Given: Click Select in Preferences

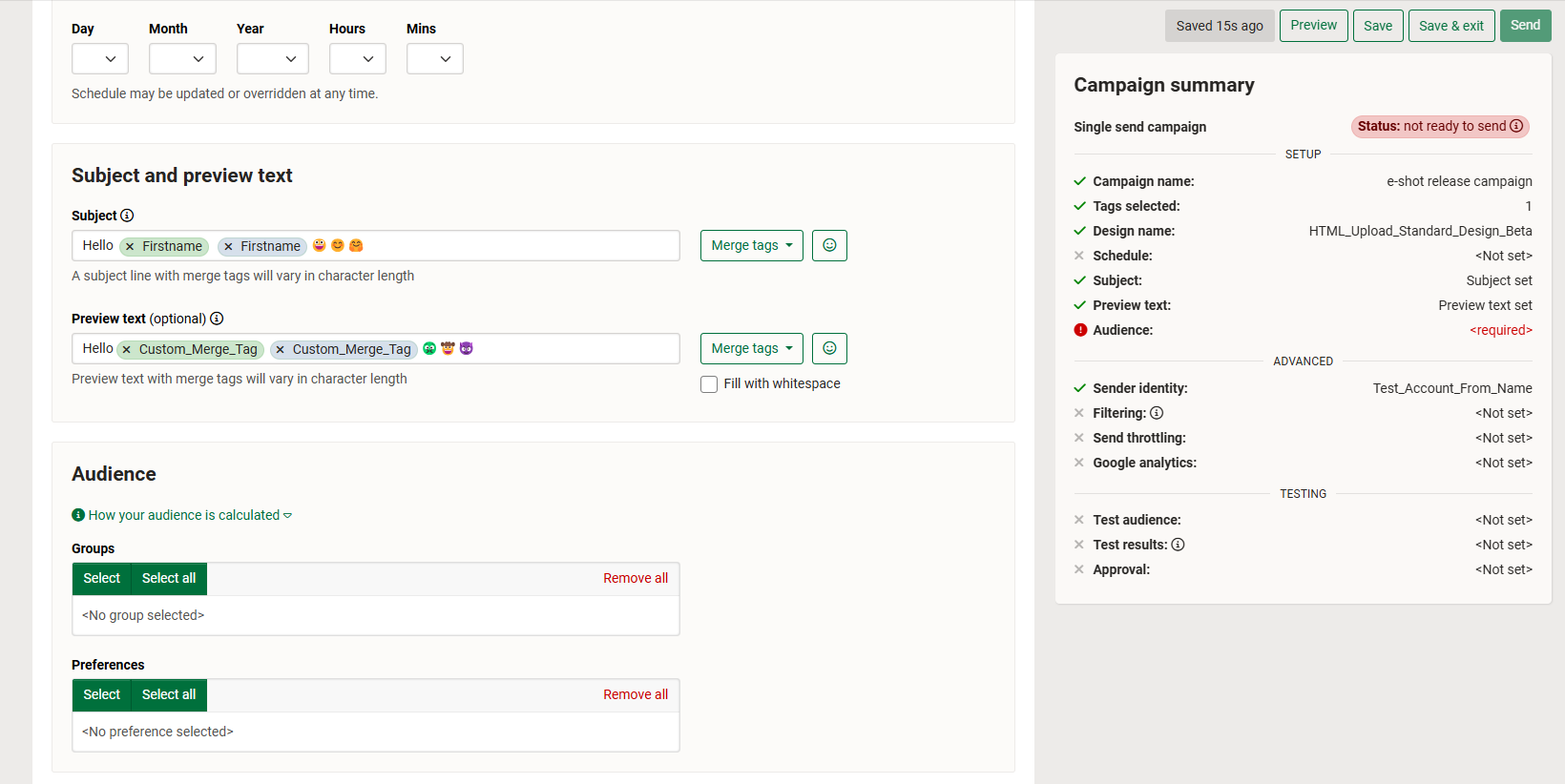Looking at the screenshot, I should [102, 694].
